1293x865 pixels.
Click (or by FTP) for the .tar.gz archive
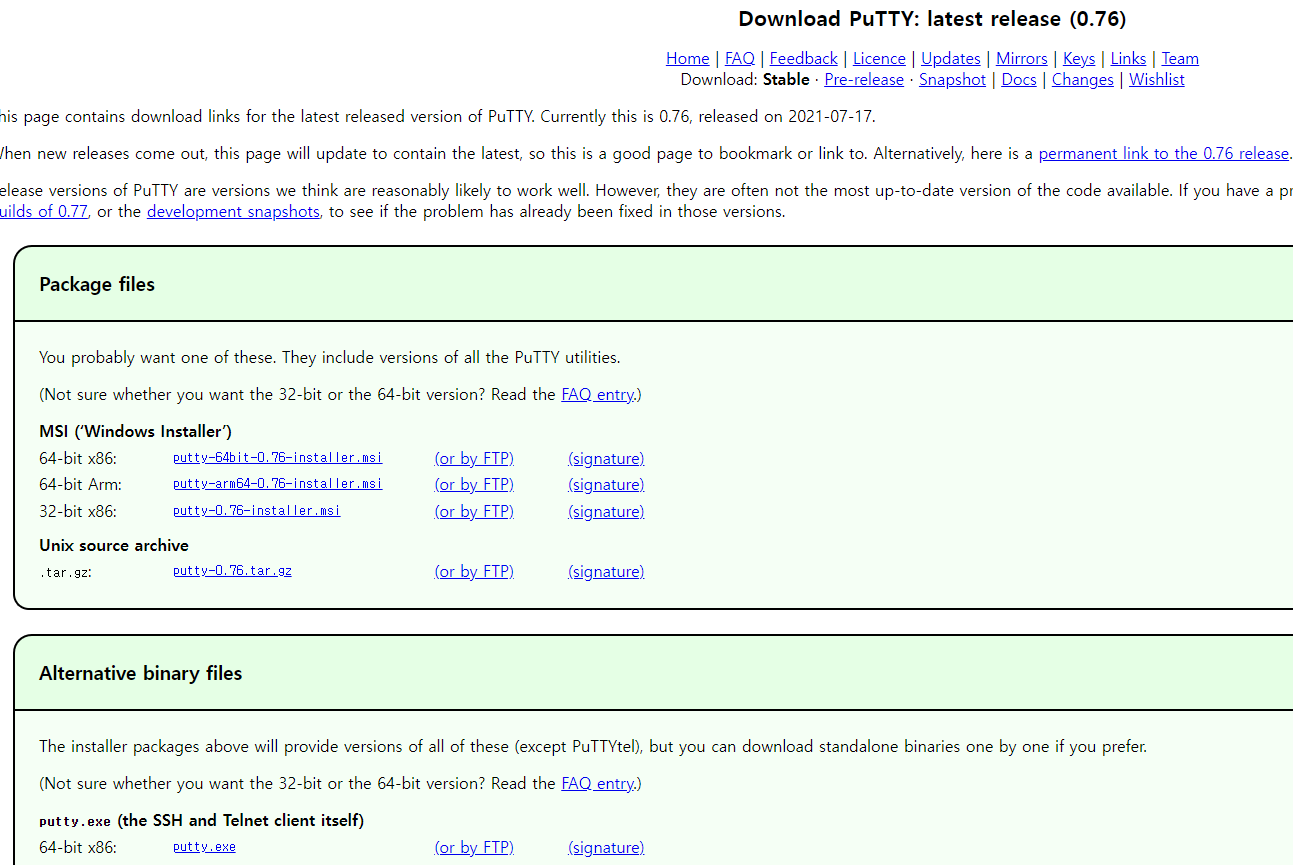click(474, 571)
